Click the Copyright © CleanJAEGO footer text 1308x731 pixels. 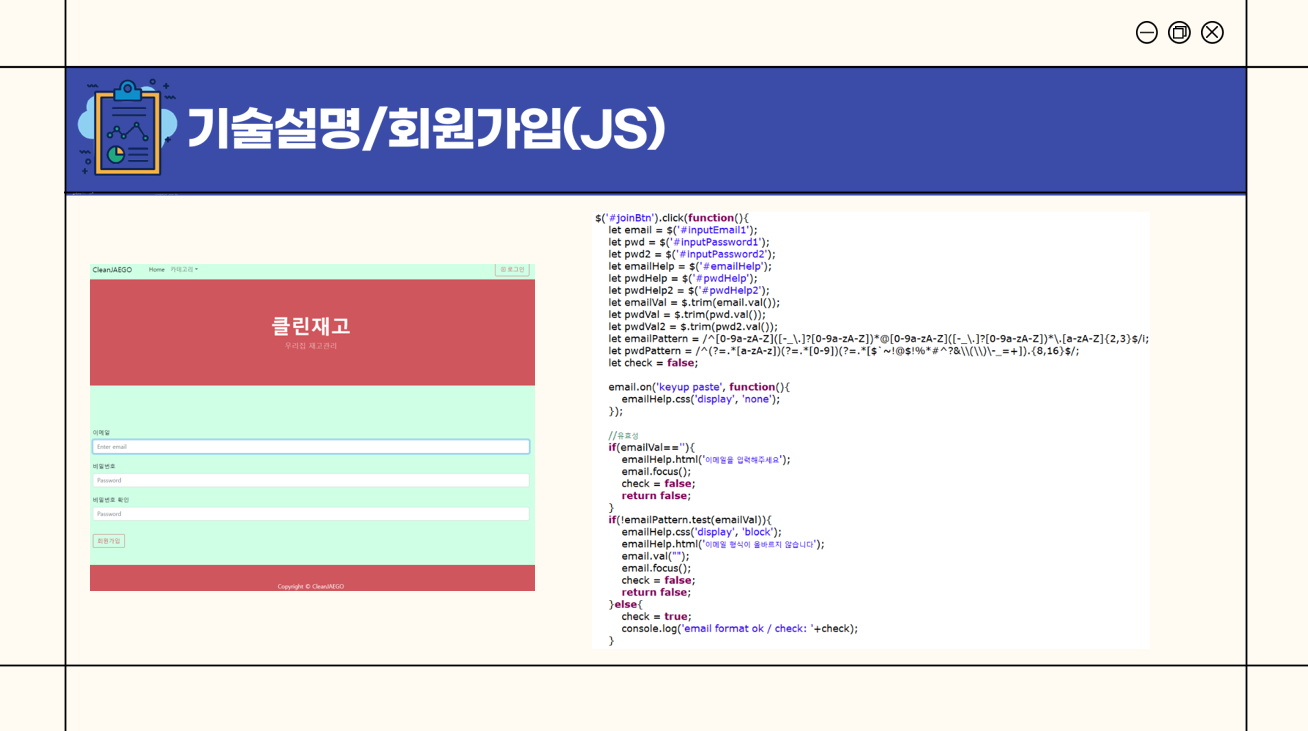point(313,586)
